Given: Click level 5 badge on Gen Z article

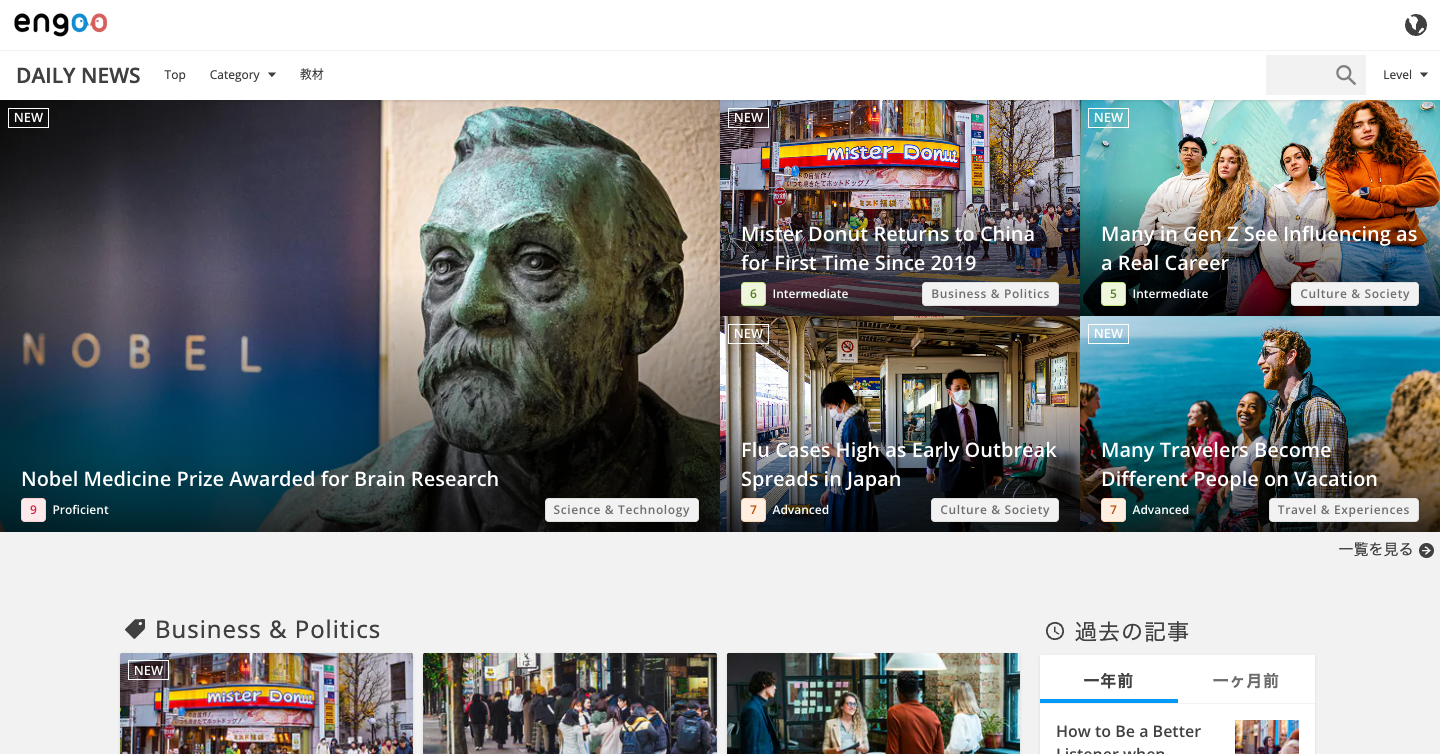Looking at the screenshot, I should point(1113,294).
